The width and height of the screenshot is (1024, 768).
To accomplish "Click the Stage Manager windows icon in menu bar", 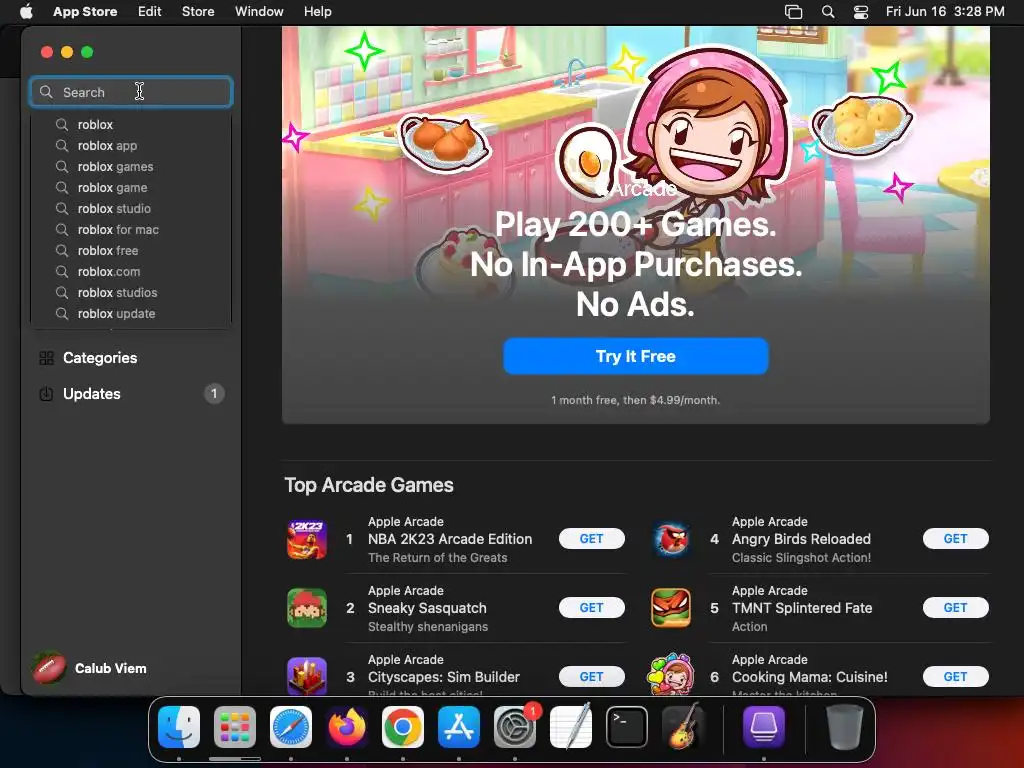I will pyautogui.click(x=793, y=12).
